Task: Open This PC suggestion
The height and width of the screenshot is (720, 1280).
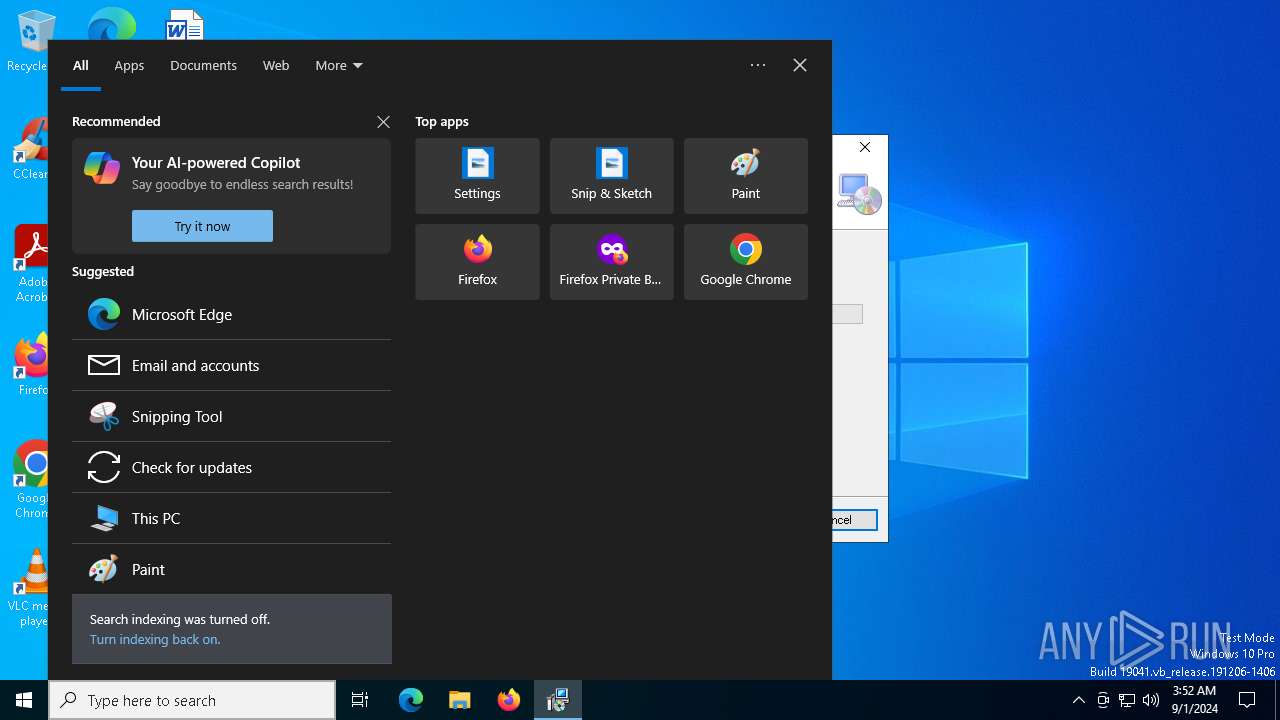Action: pos(231,518)
